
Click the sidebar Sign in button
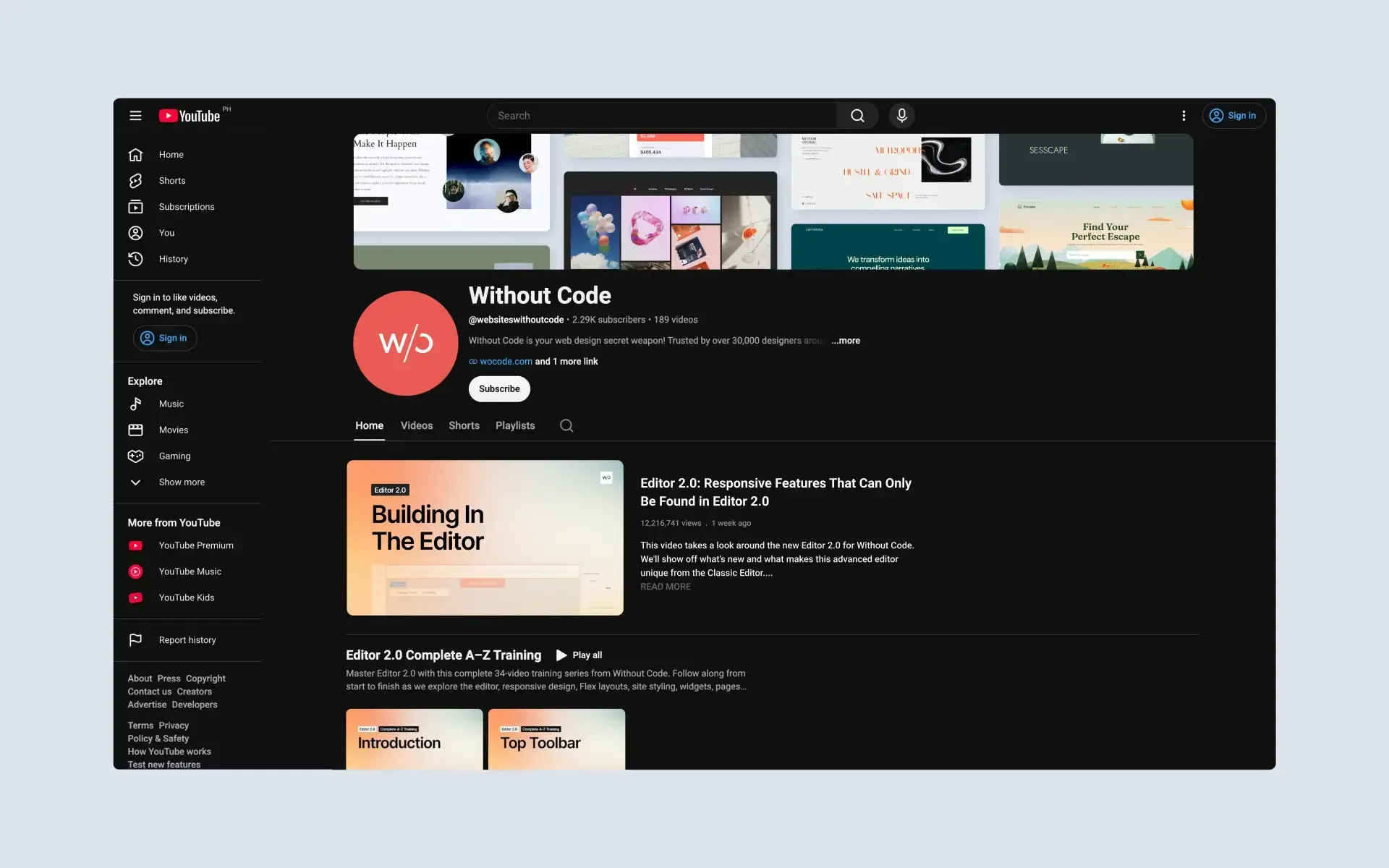(164, 338)
